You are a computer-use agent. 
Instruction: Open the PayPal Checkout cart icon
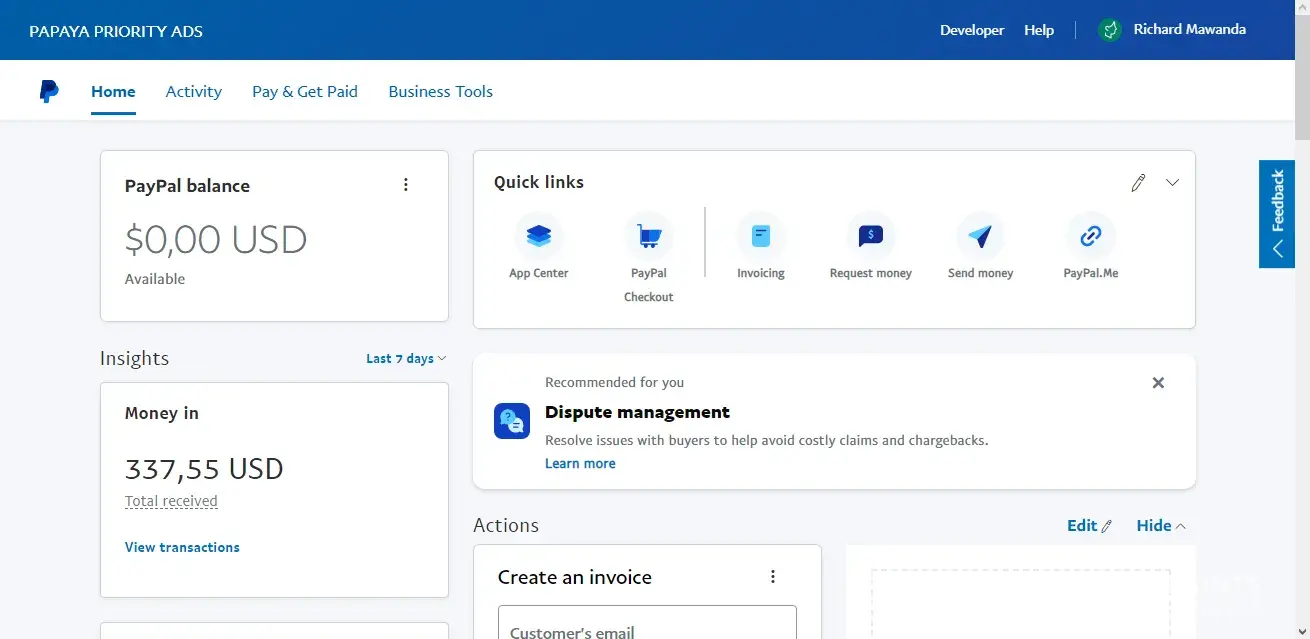pyautogui.click(x=648, y=238)
